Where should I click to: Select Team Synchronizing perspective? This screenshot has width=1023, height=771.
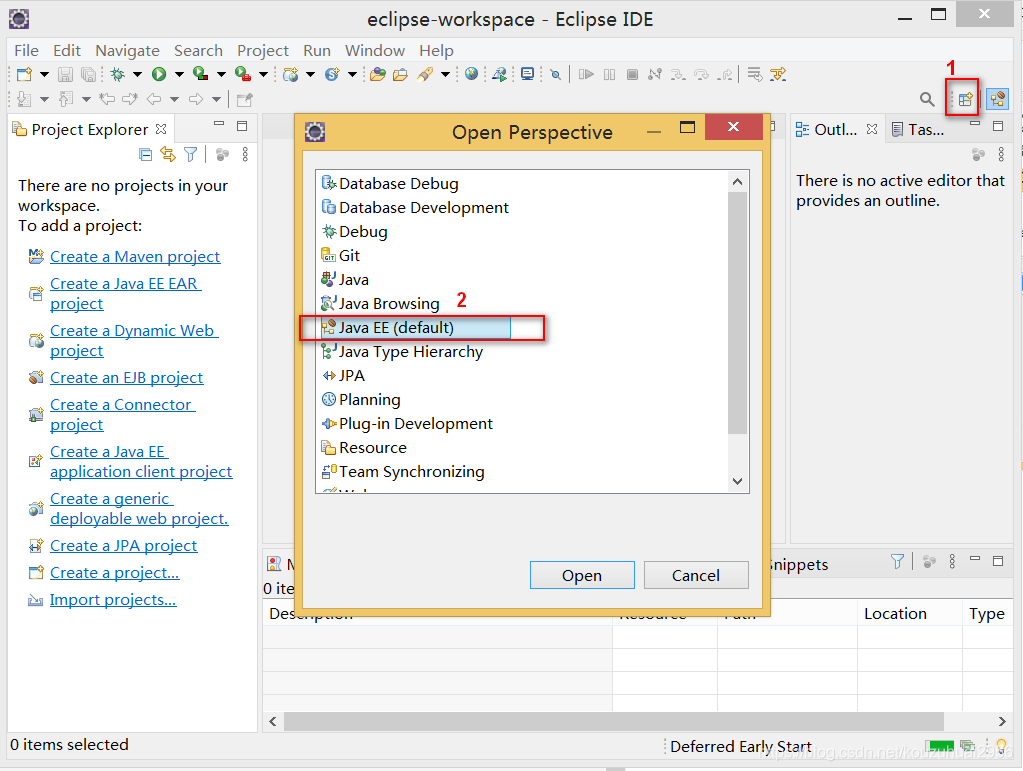pos(403,472)
